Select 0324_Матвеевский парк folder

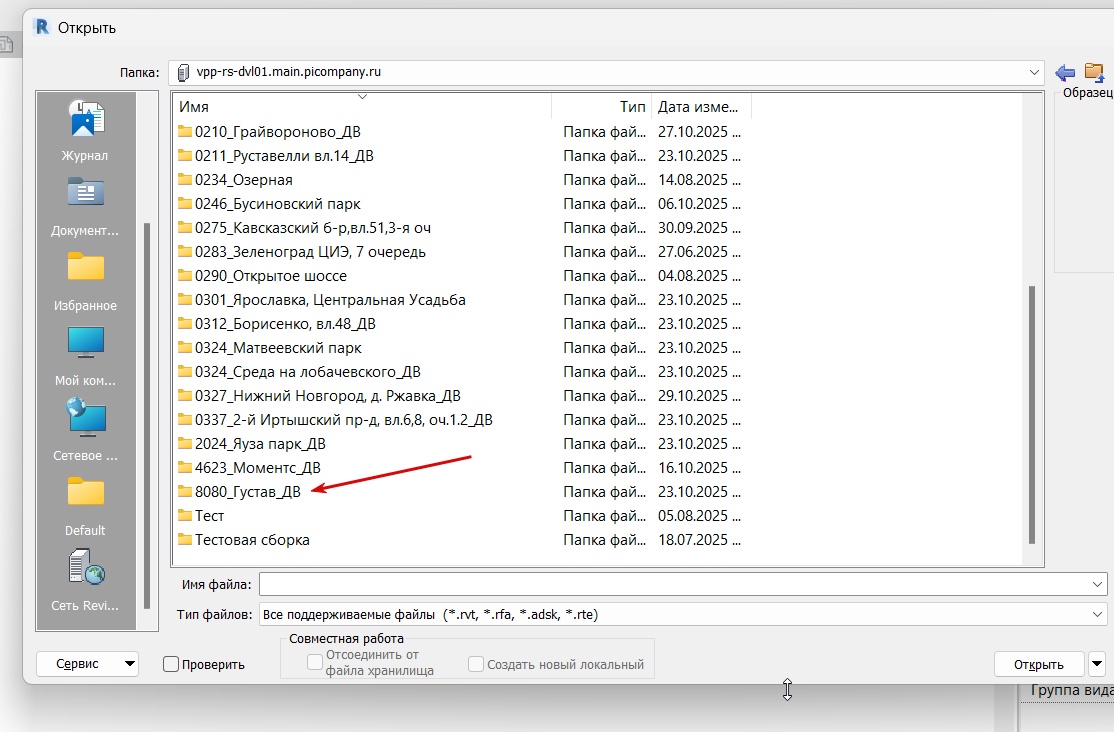point(278,348)
